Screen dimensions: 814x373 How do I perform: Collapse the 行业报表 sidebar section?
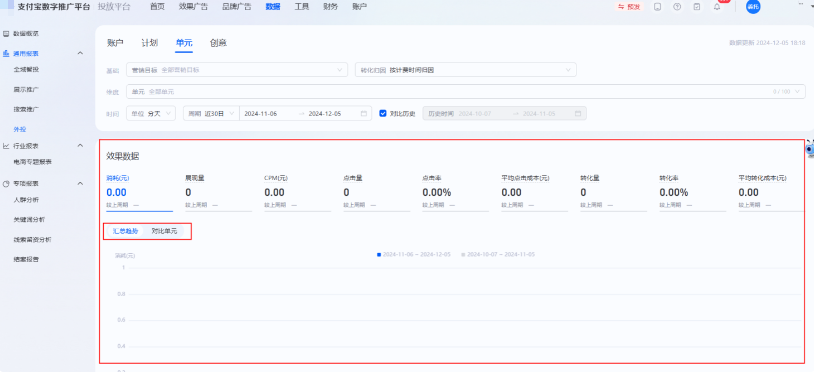(80, 146)
